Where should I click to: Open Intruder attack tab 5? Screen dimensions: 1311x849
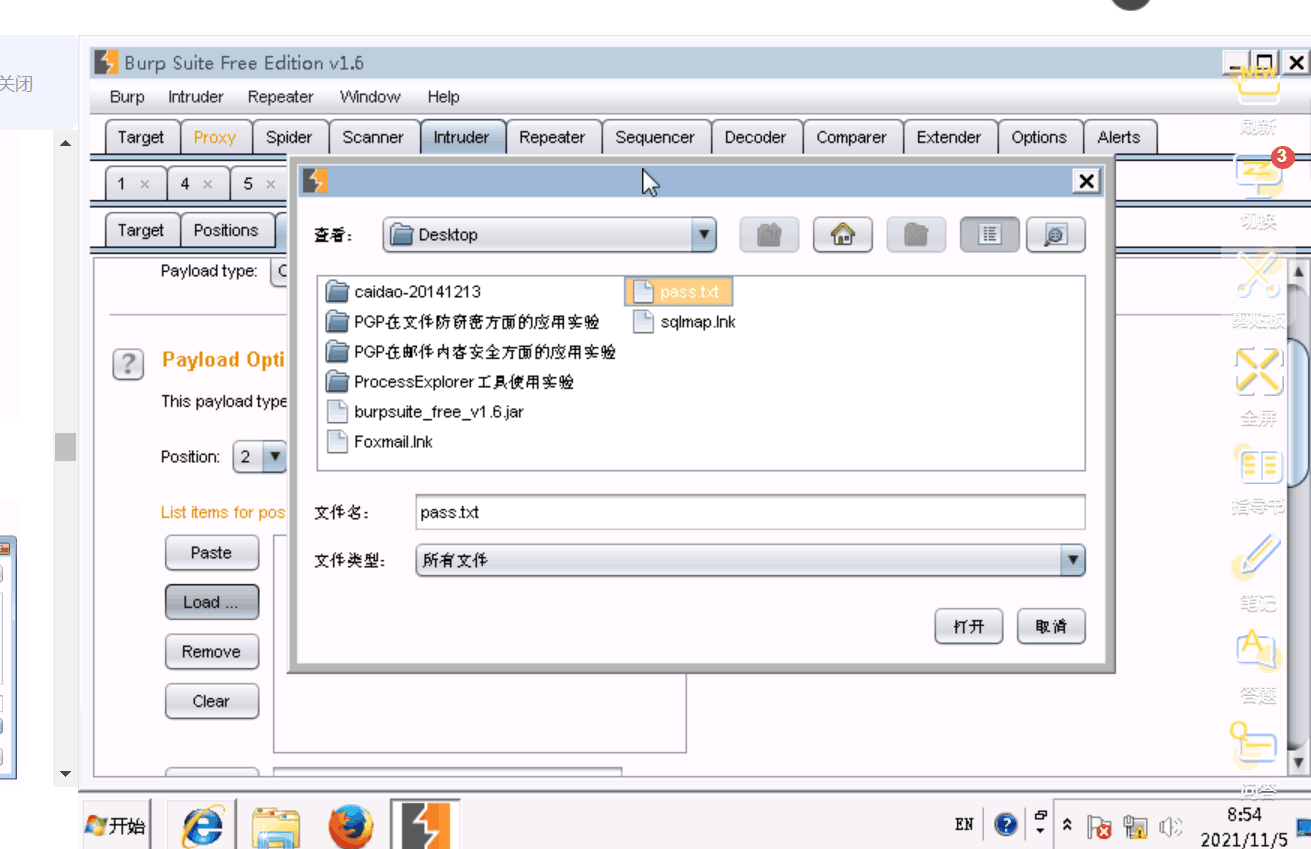pos(248,184)
